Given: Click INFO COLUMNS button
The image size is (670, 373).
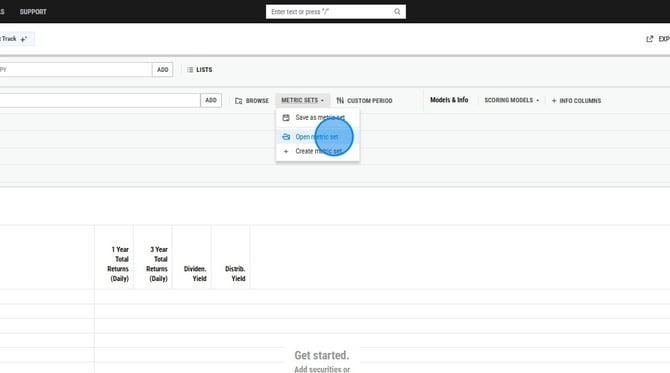Looking at the screenshot, I should click(576, 101).
